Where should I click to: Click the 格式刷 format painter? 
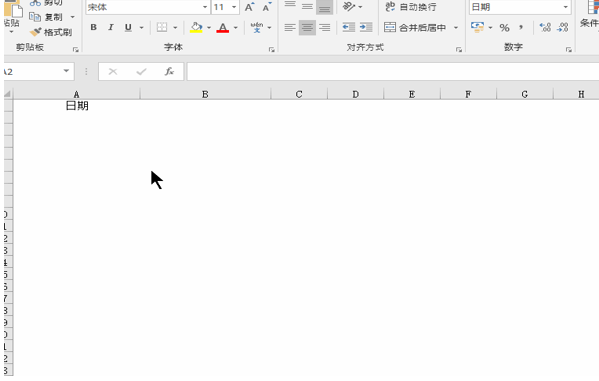(51, 32)
